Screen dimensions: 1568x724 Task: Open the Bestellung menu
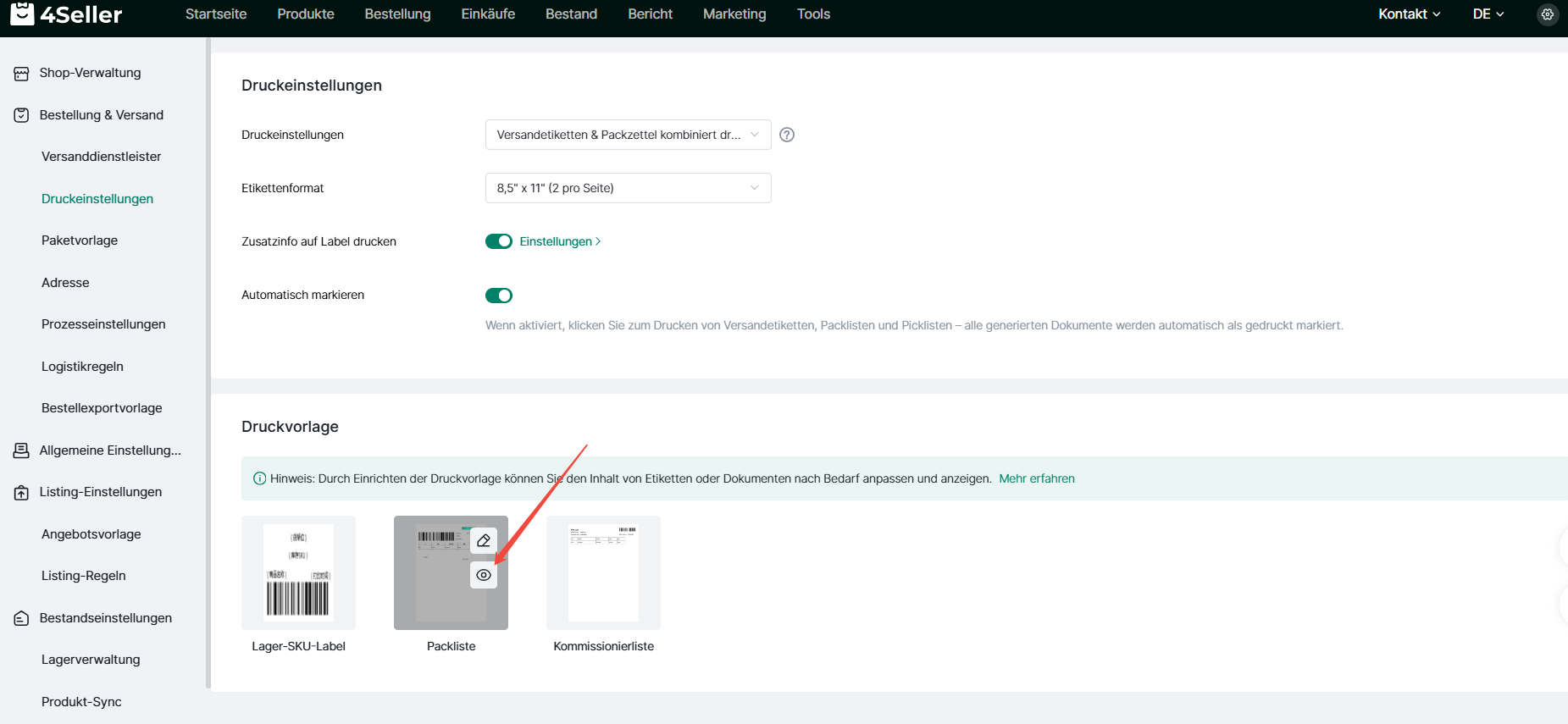click(x=397, y=14)
